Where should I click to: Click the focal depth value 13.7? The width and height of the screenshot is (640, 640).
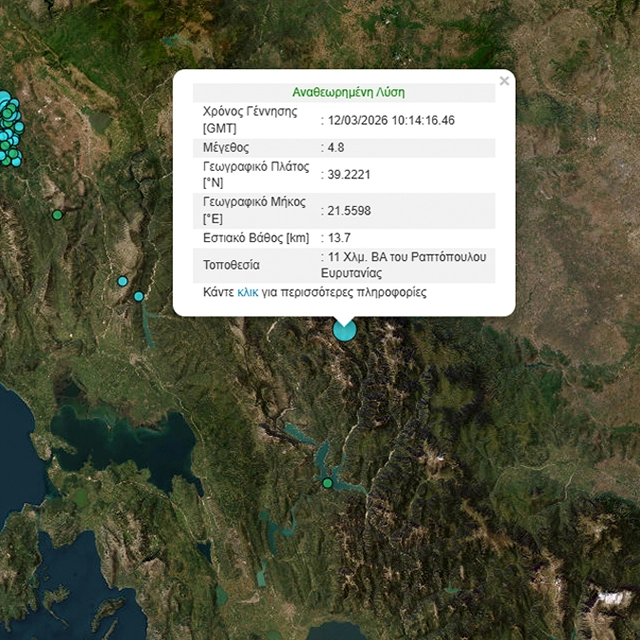point(340,238)
